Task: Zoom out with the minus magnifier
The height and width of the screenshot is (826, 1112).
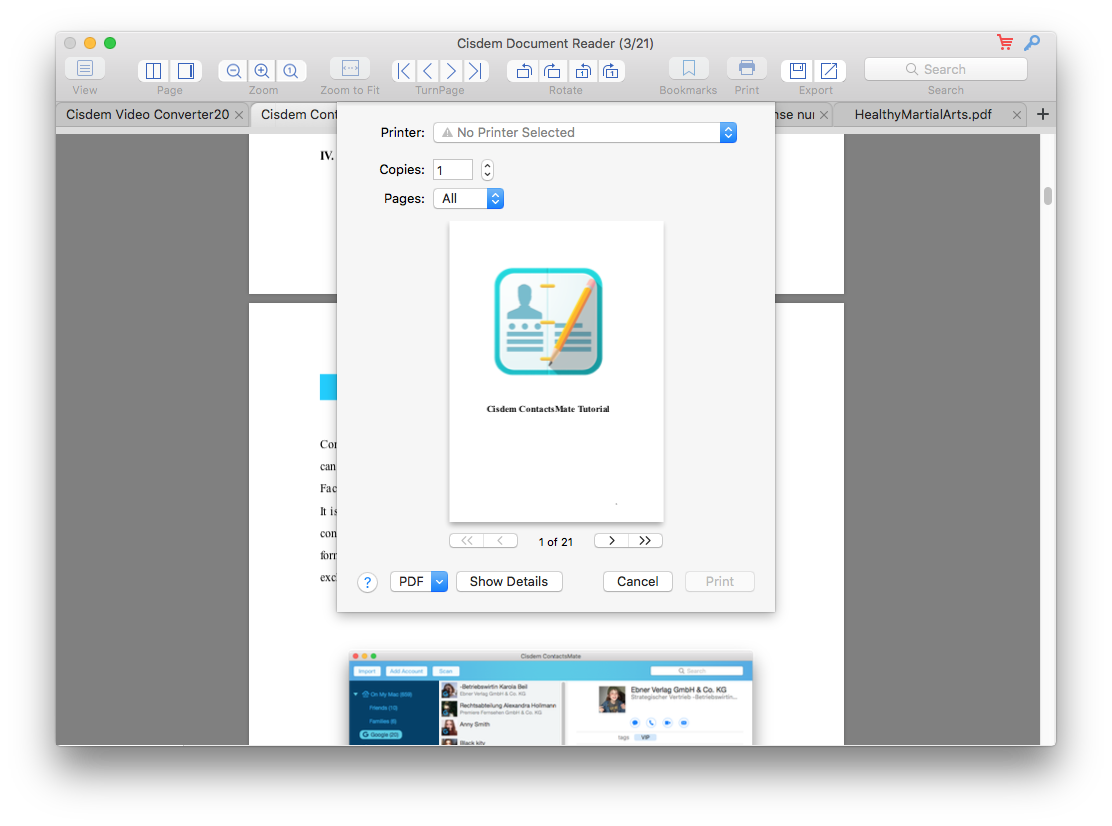Action: (x=234, y=71)
